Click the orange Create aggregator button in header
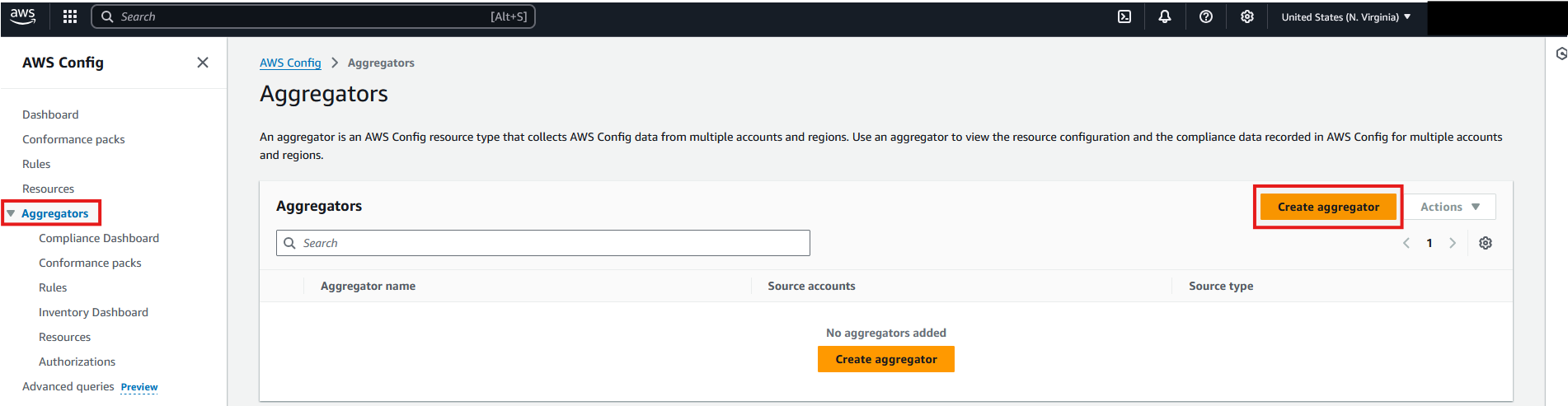Viewport: 1568px width, 406px height. 1328,207
